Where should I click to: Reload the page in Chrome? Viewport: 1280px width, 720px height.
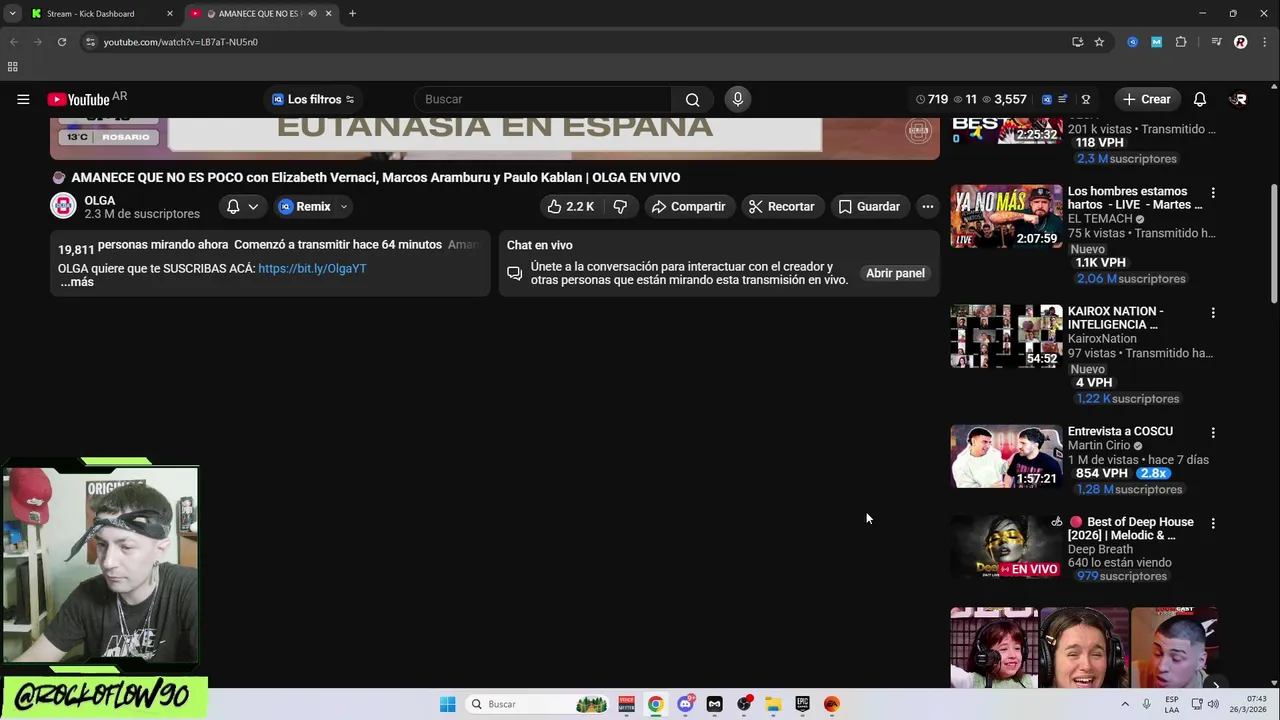point(62,42)
